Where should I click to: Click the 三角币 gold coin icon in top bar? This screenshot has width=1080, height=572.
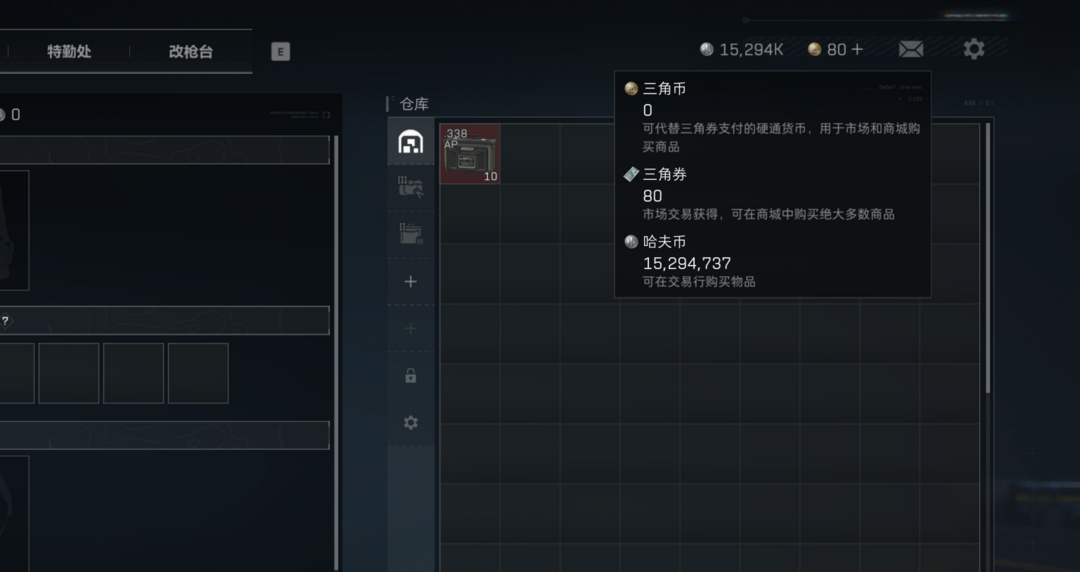pyautogui.click(x=814, y=49)
